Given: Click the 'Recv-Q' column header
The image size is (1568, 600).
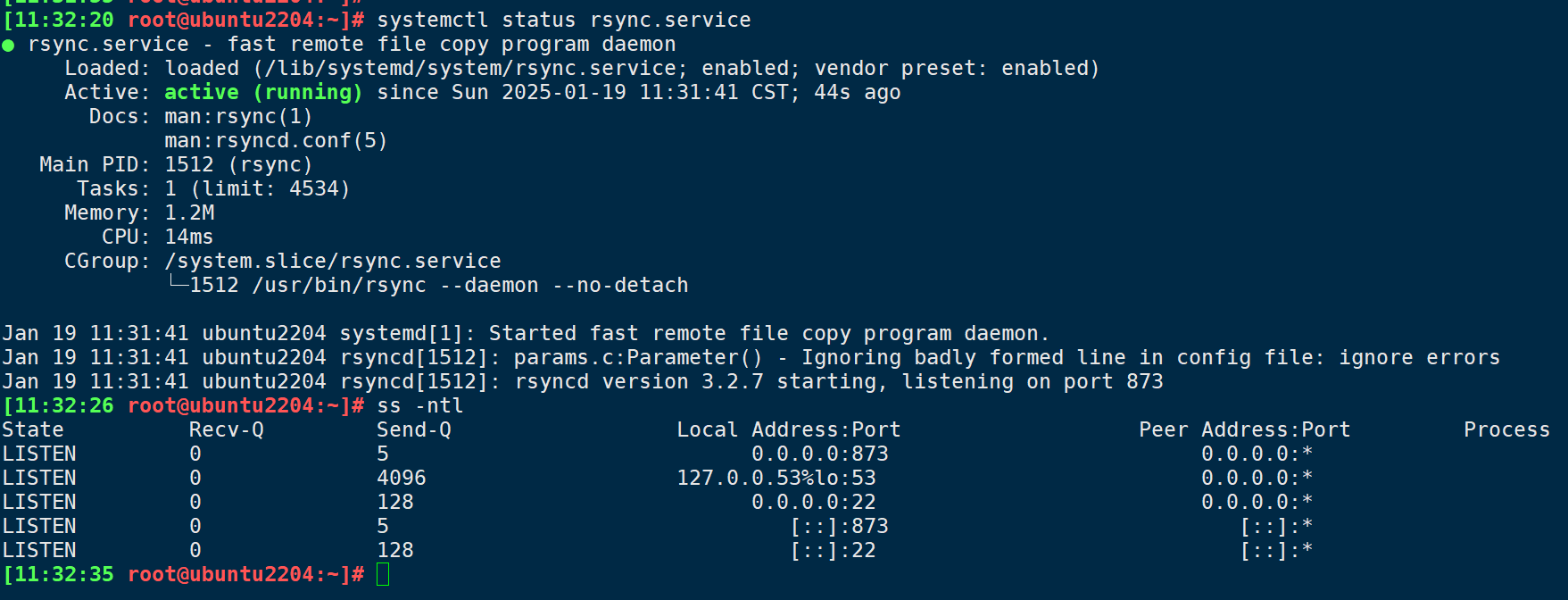Looking at the screenshot, I should [x=227, y=429].
